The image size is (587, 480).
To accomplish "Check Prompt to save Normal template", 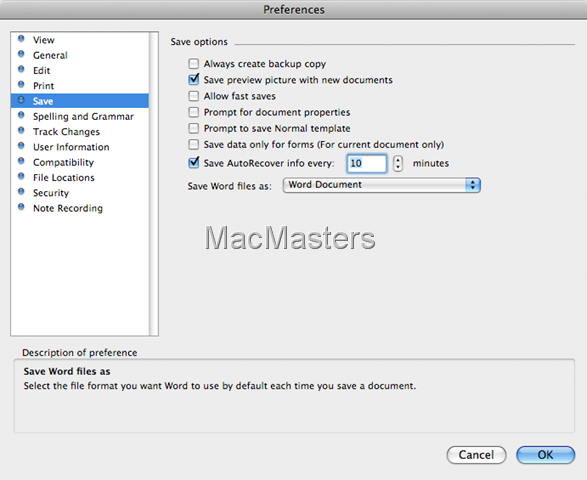I will [194, 128].
